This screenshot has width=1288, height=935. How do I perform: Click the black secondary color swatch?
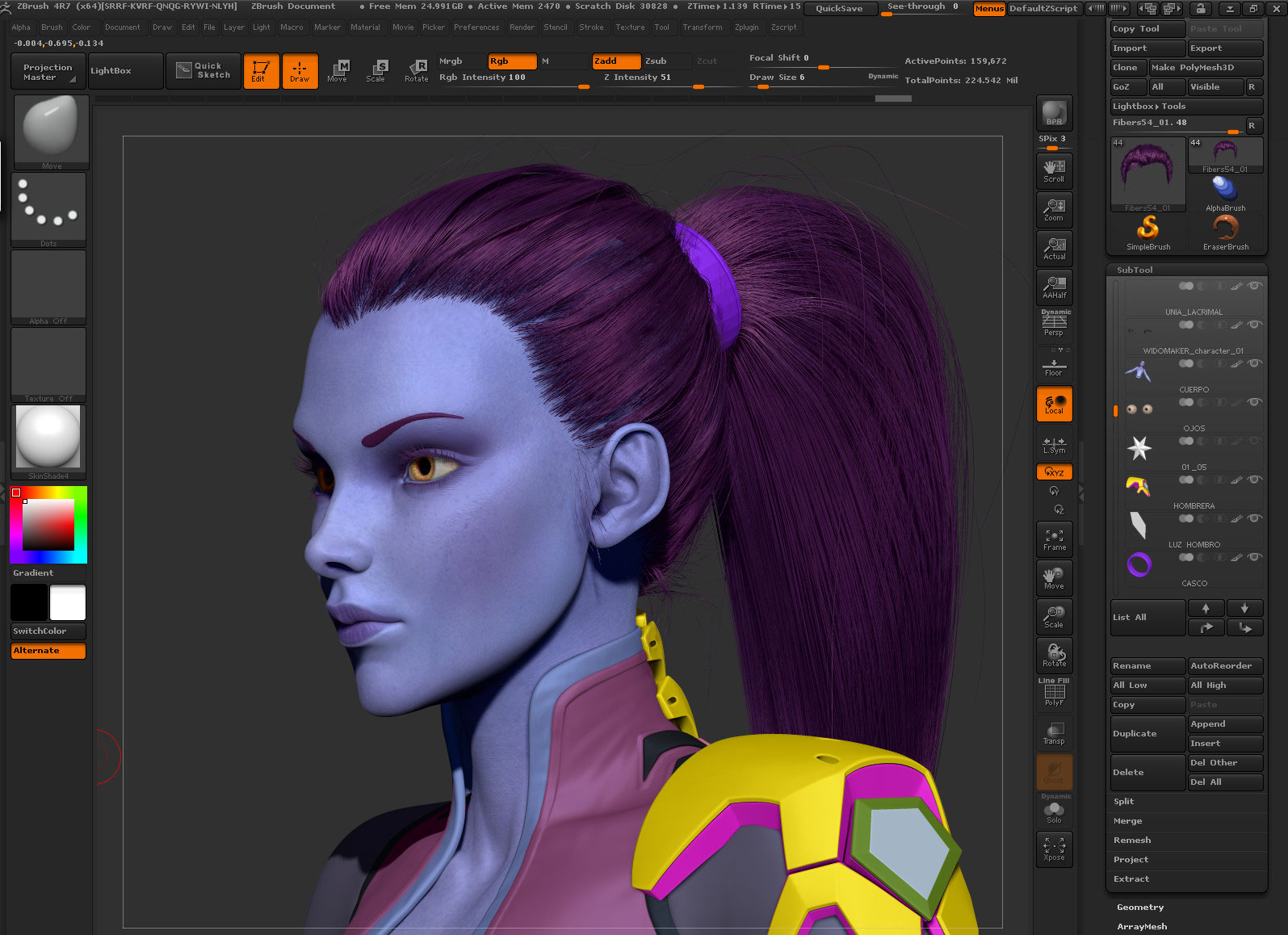(29, 603)
